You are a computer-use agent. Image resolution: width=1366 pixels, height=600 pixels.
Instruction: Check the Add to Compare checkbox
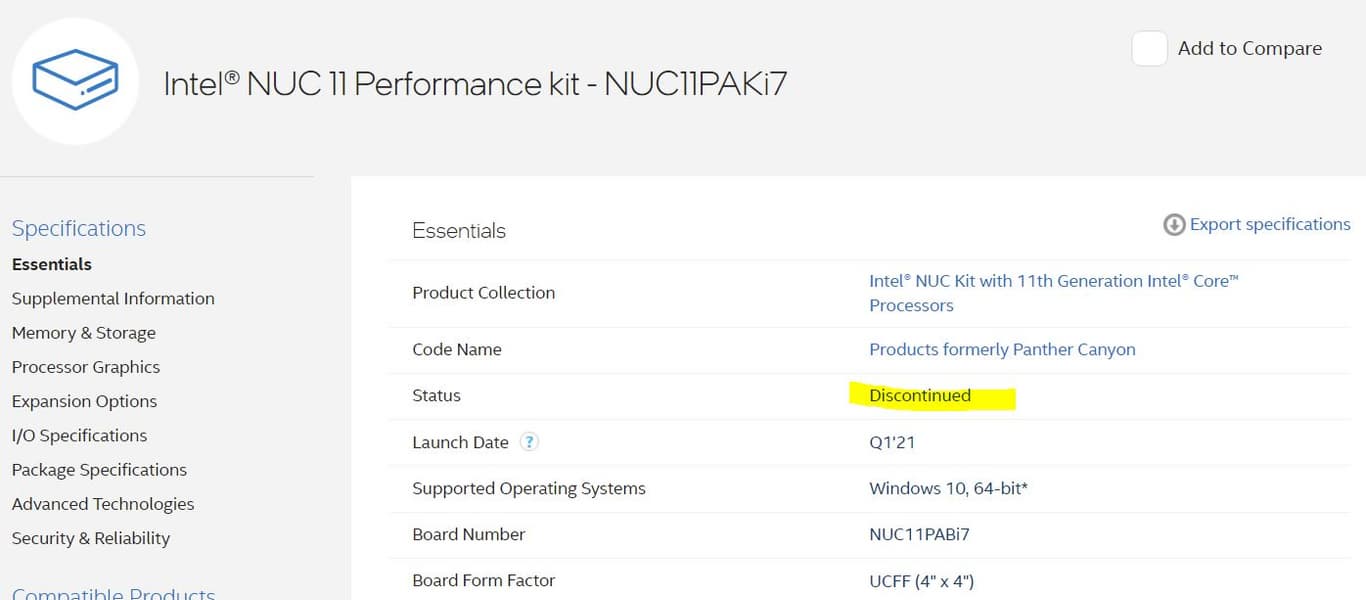coord(1149,49)
